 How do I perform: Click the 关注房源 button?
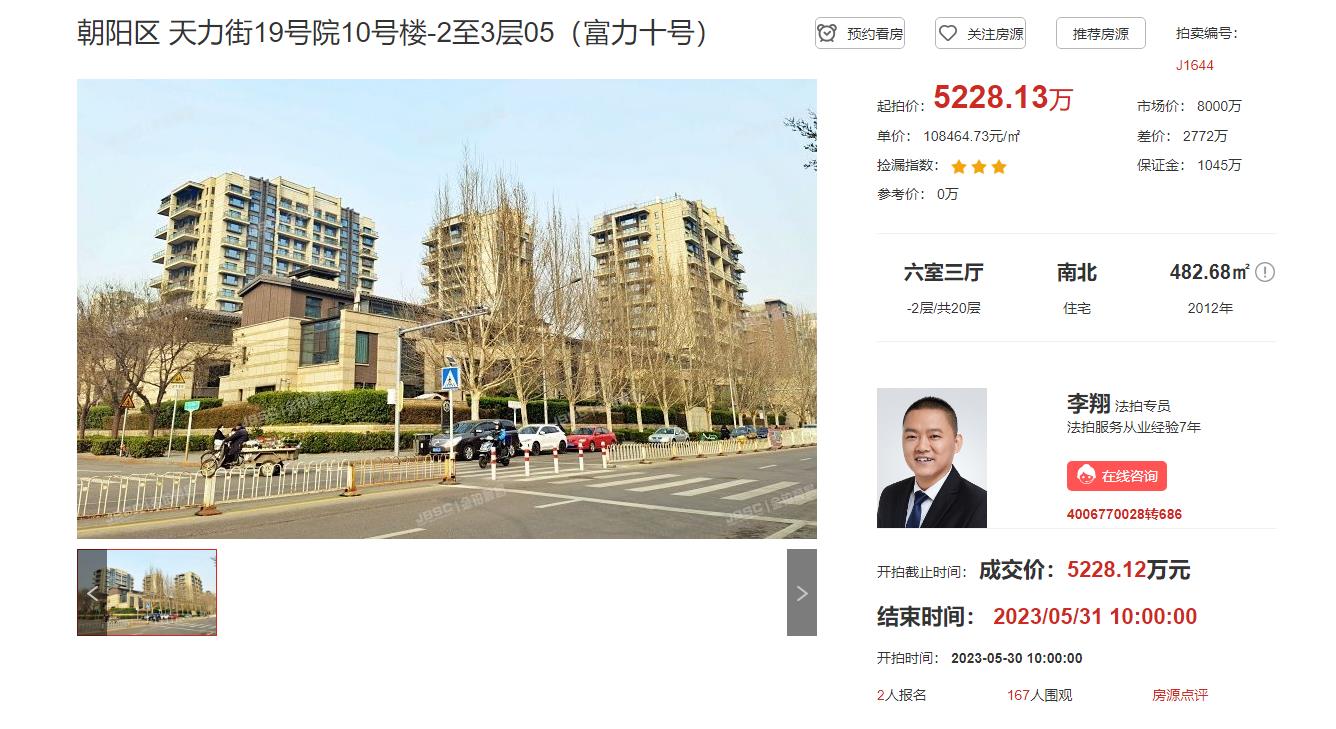pos(980,33)
